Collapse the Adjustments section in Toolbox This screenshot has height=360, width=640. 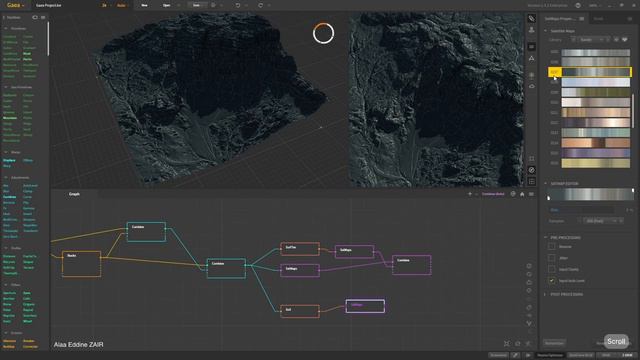[x=6, y=178]
